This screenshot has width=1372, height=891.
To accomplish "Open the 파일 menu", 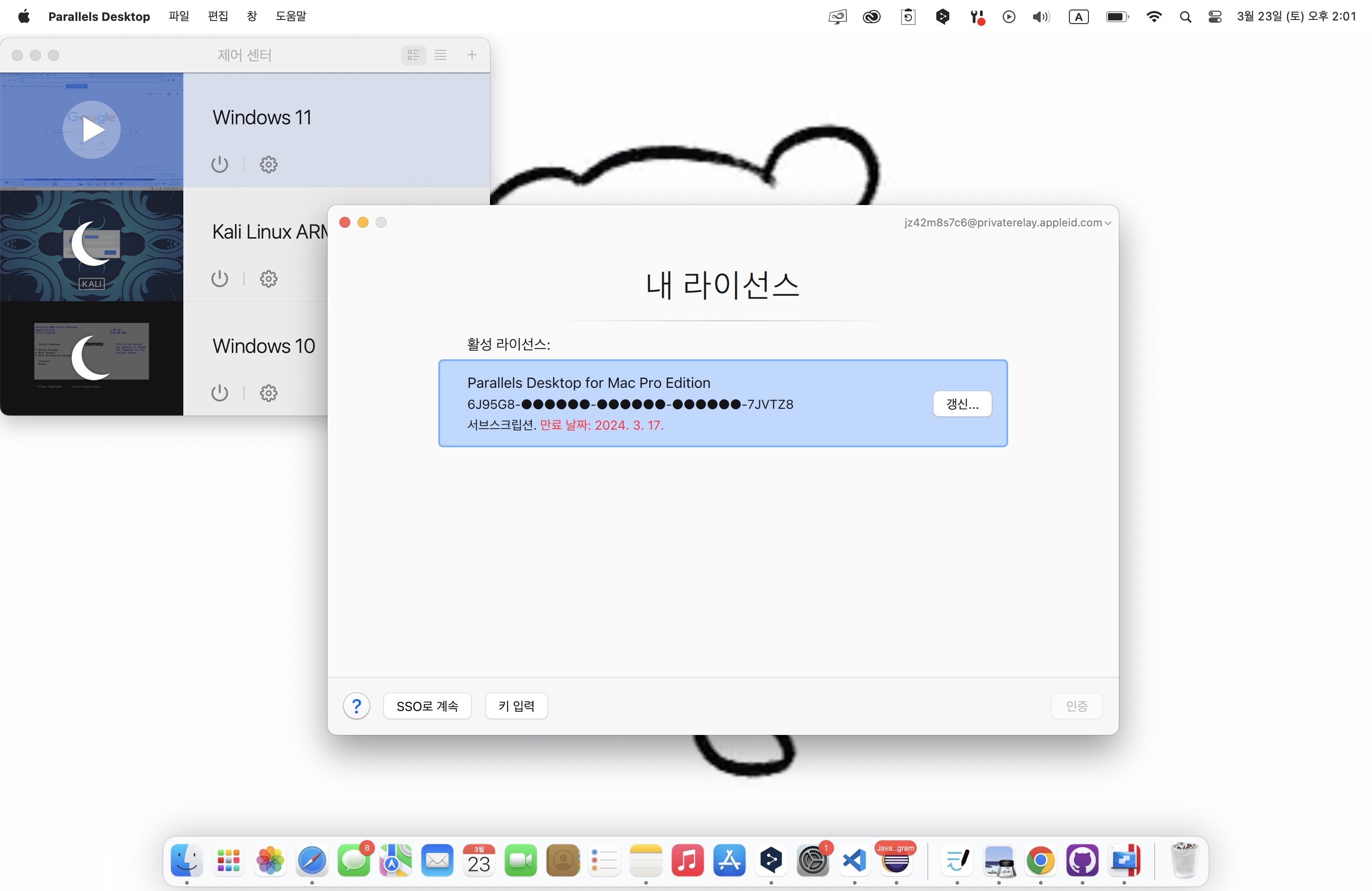I will click(179, 16).
